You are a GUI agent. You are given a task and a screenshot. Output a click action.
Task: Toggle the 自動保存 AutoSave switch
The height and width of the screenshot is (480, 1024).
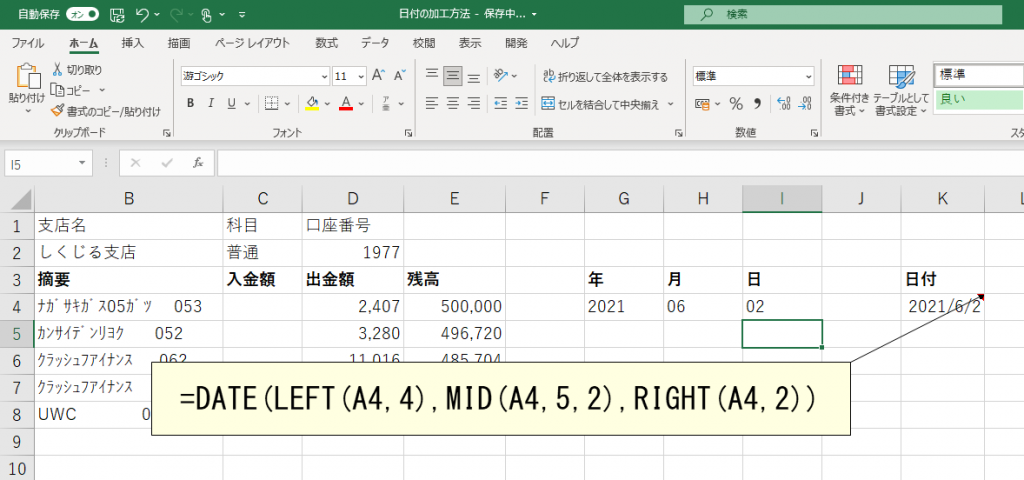pos(82,14)
